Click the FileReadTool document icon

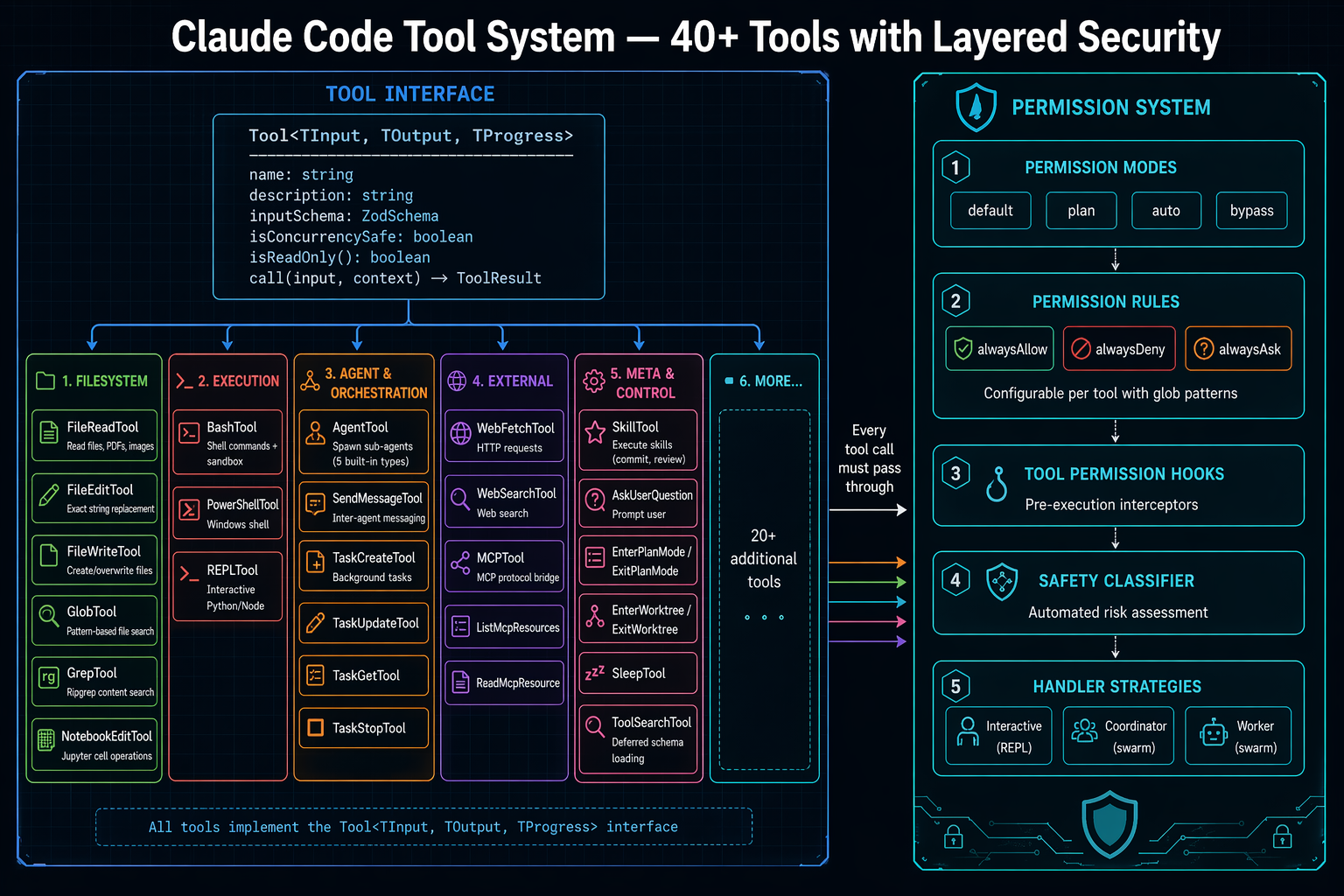pyautogui.click(x=49, y=432)
